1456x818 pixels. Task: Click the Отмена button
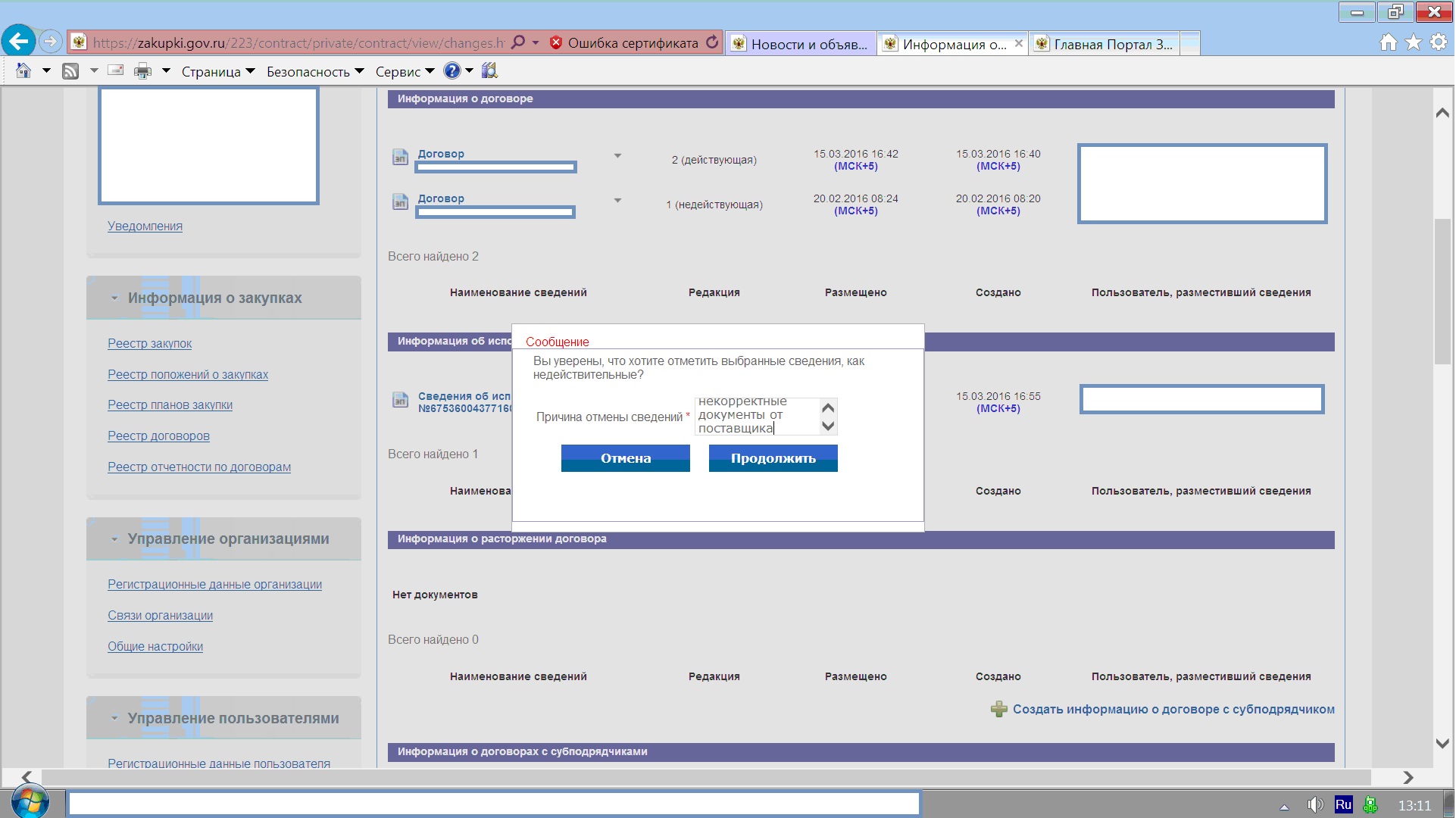pyautogui.click(x=625, y=458)
